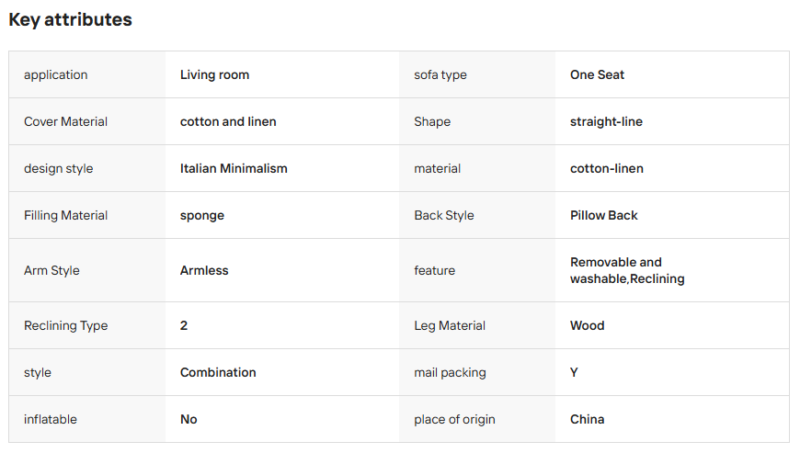Click the One Seat sofa type value

point(597,74)
